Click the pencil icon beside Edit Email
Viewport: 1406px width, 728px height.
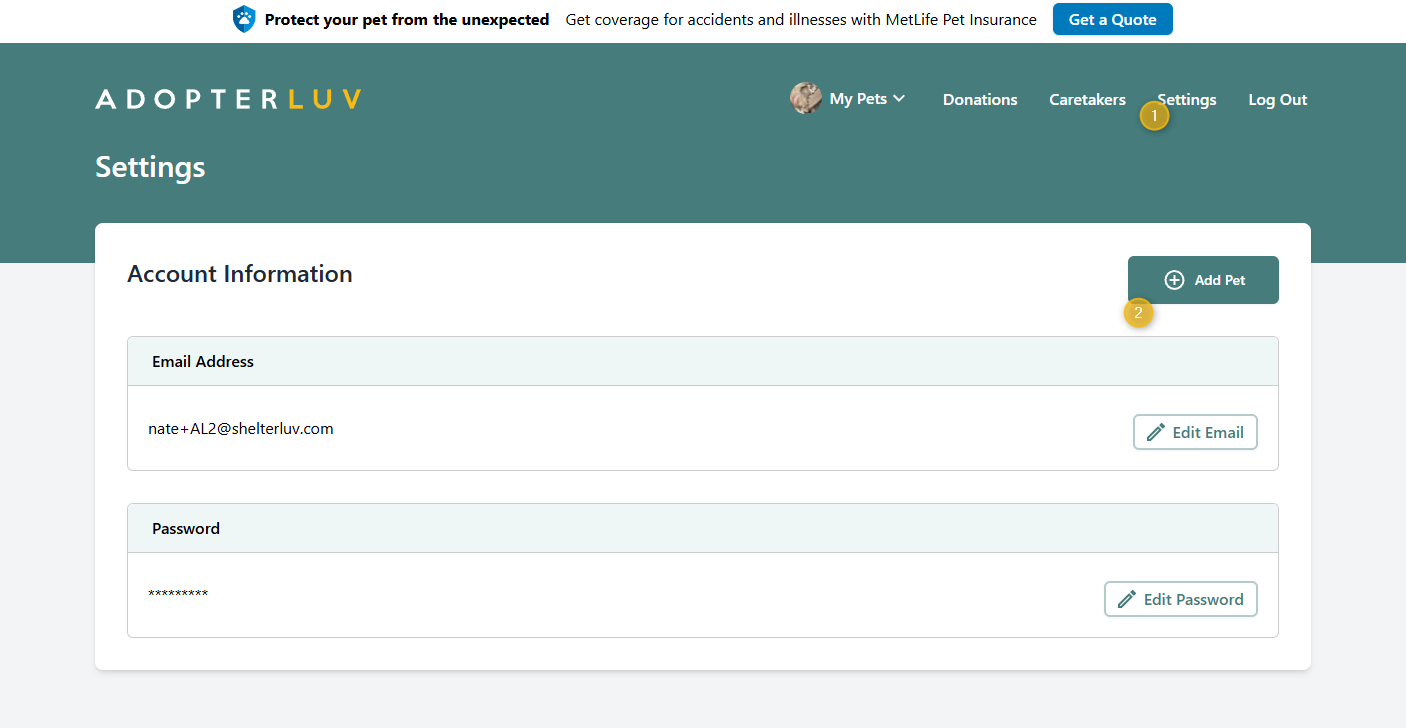click(x=1155, y=432)
